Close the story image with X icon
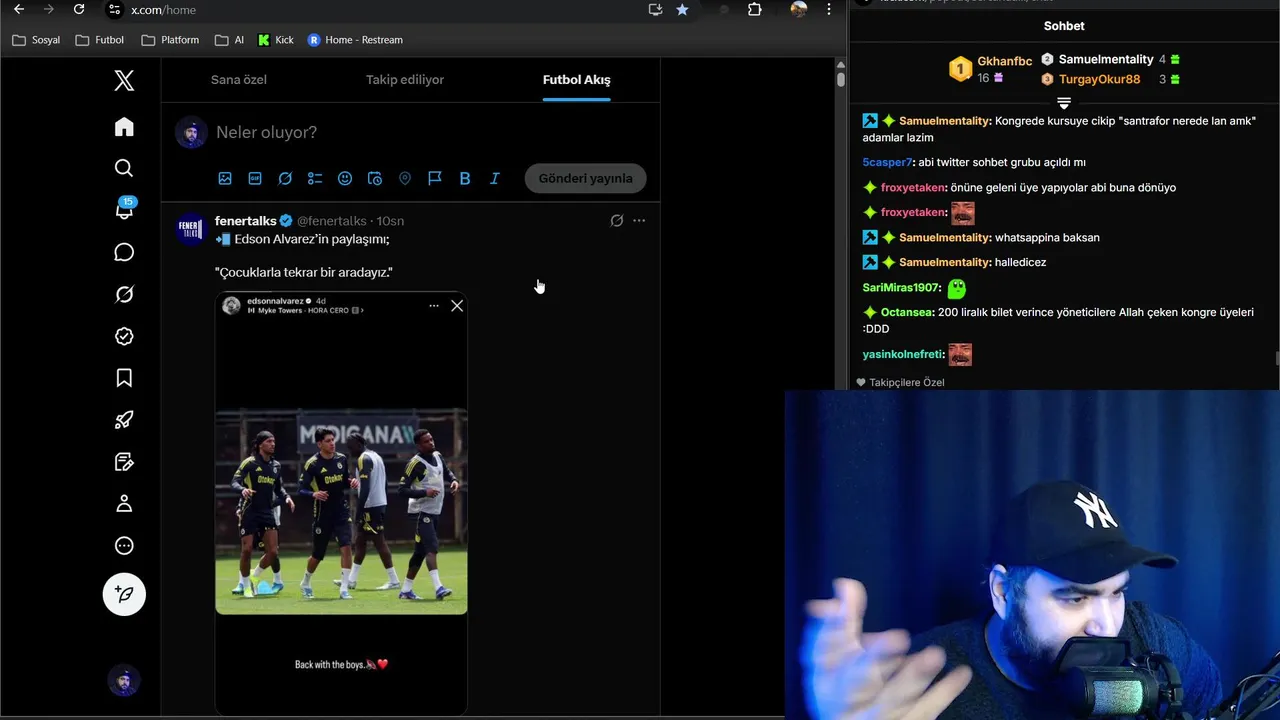The width and height of the screenshot is (1280, 720). point(457,306)
